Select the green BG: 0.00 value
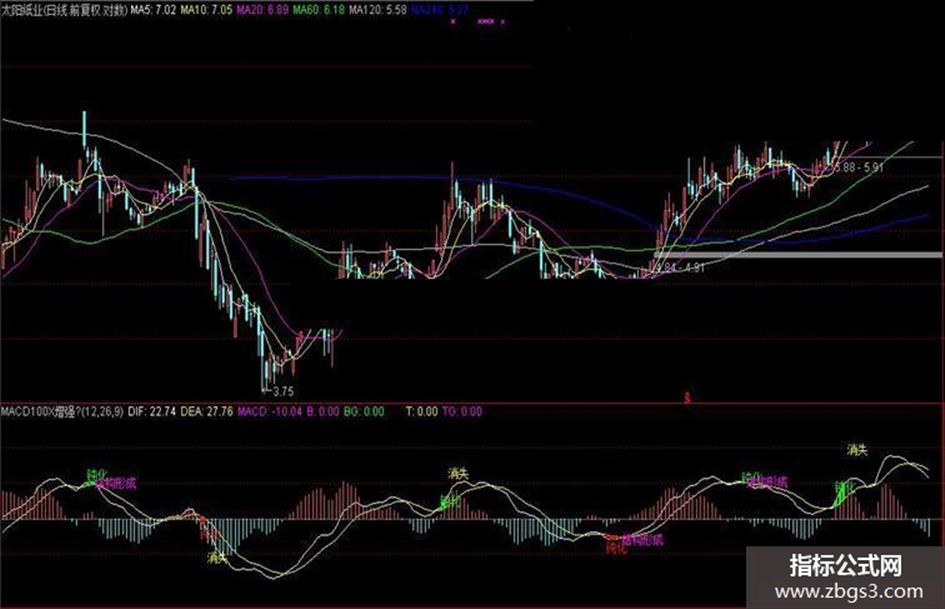 [363, 412]
